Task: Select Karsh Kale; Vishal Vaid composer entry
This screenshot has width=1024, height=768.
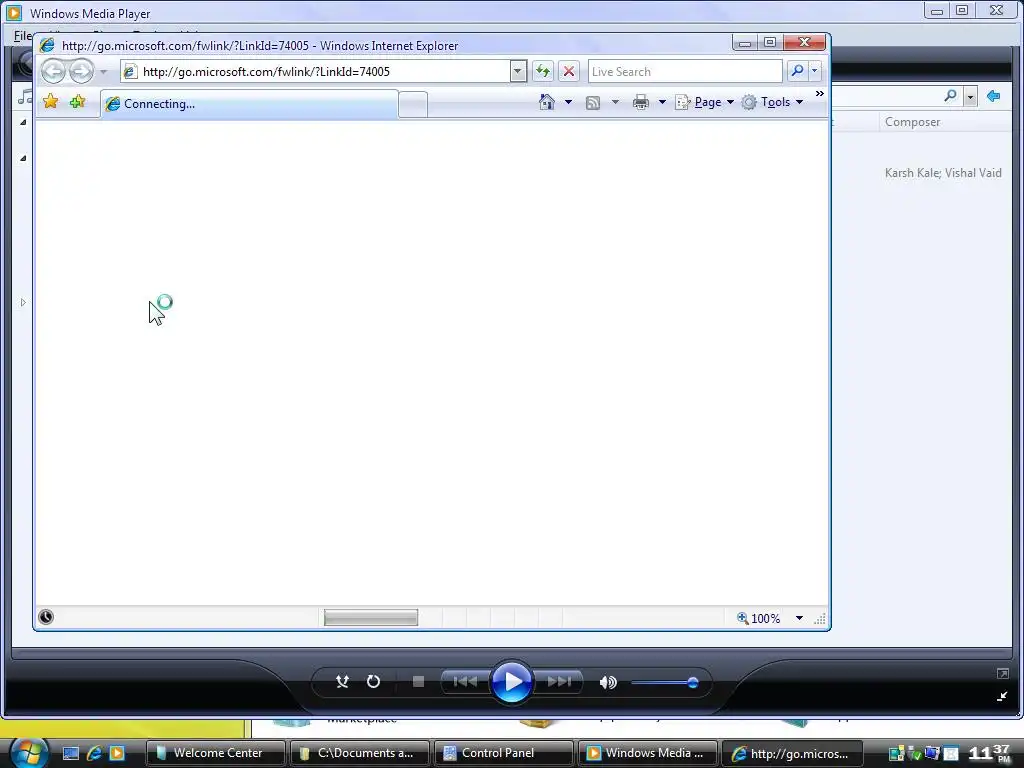Action: tap(943, 173)
